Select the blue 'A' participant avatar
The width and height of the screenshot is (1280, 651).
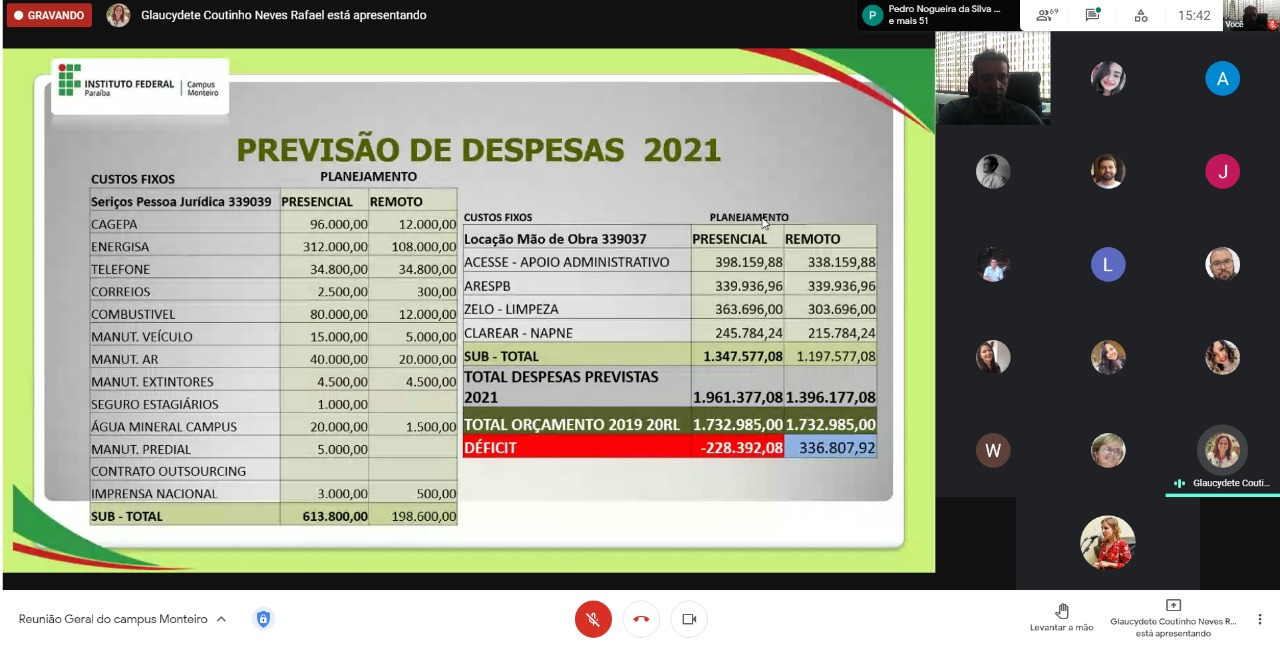tap(1222, 79)
